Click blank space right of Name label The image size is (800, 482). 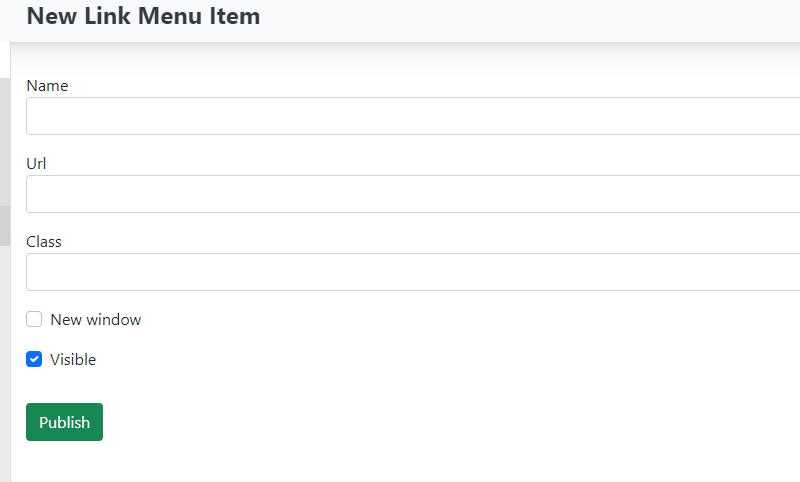(400, 86)
